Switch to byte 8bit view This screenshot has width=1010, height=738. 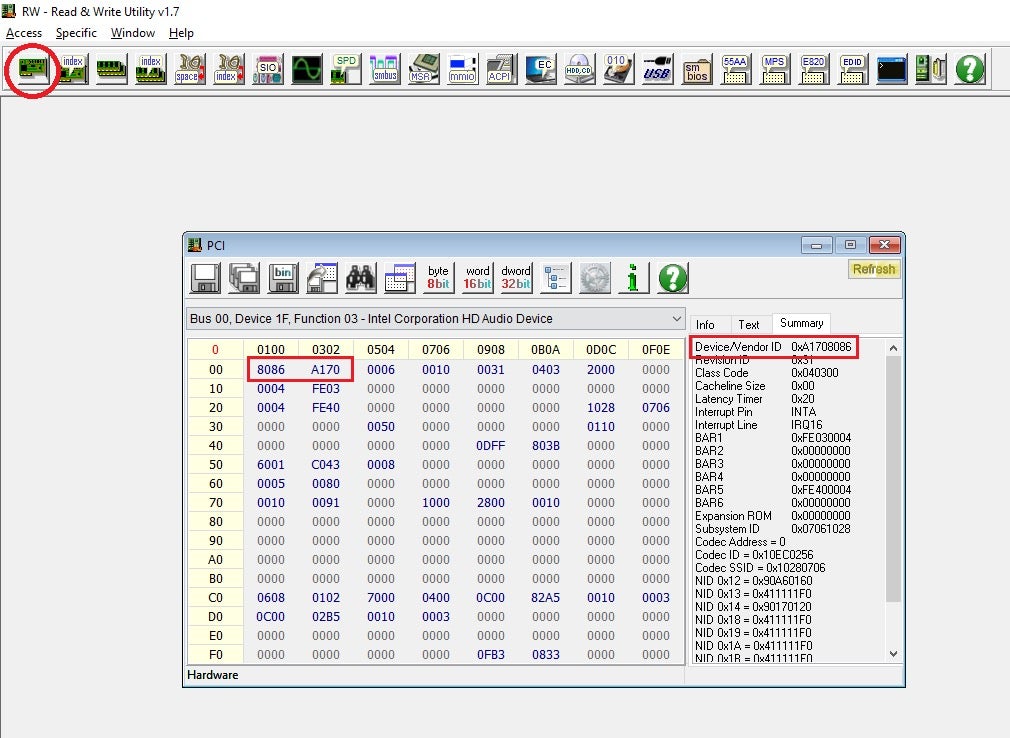(x=438, y=278)
